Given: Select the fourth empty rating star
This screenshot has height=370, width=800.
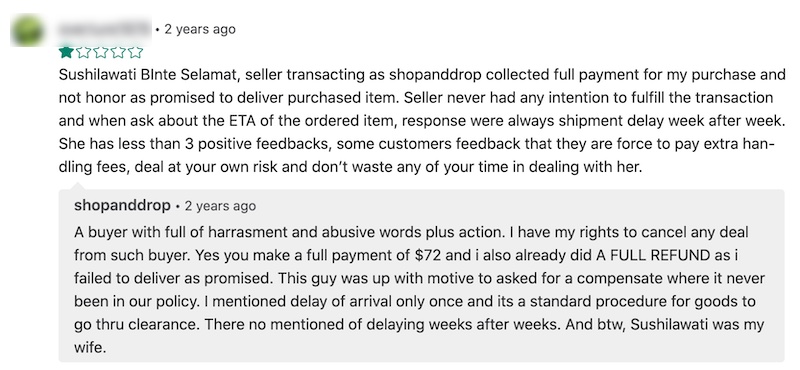Looking at the screenshot, I should [118, 52].
